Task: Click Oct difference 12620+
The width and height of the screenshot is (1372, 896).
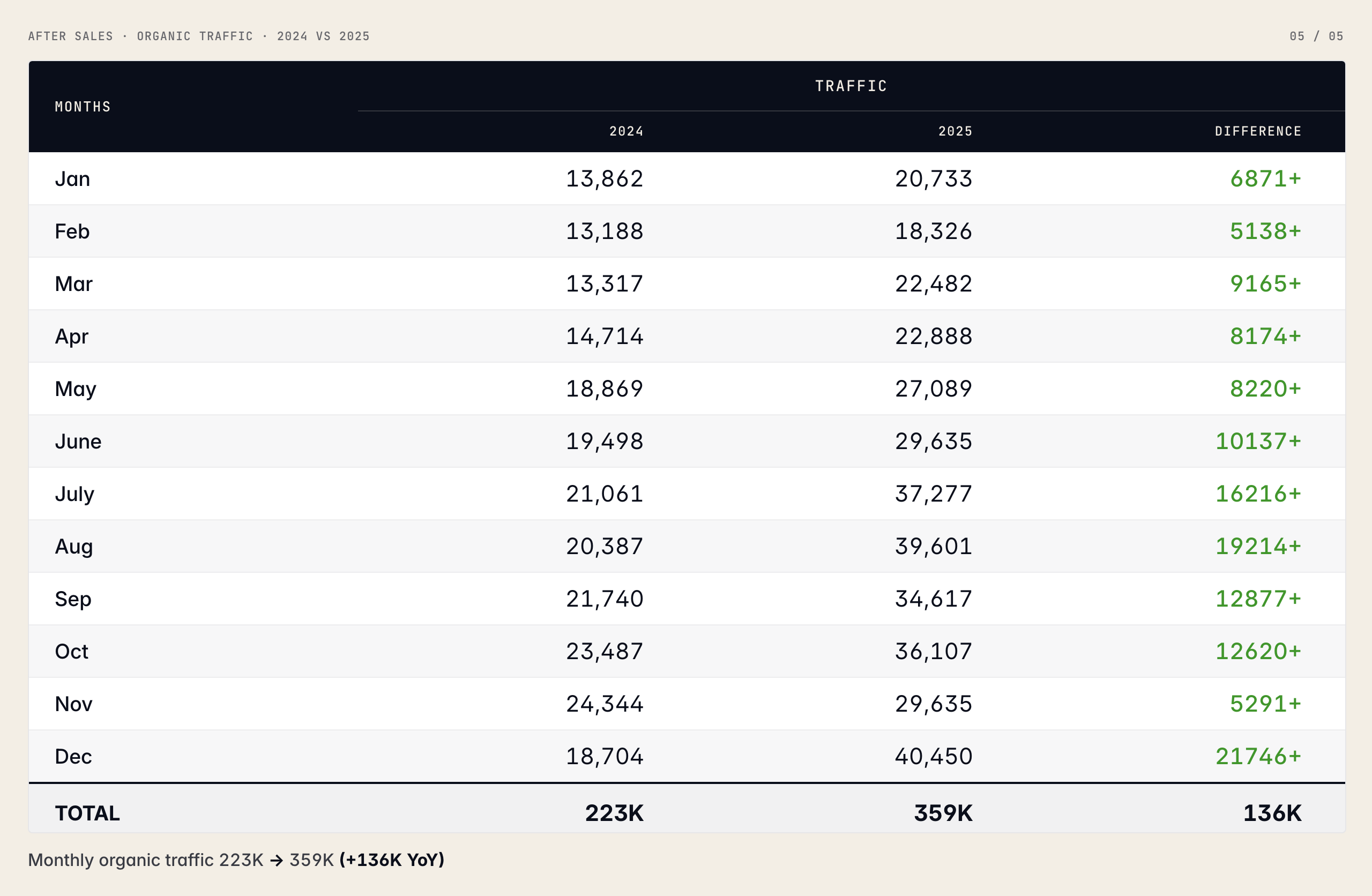Action: pyautogui.click(x=1258, y=651)
